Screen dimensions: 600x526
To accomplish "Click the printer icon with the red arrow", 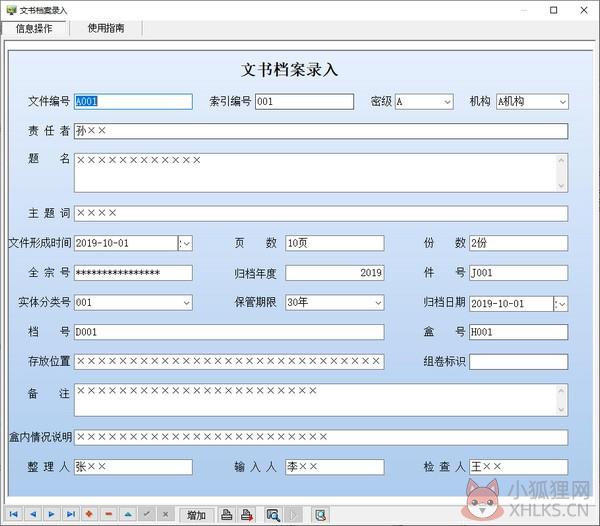I will pyautogui.click(x=247, y=515).
